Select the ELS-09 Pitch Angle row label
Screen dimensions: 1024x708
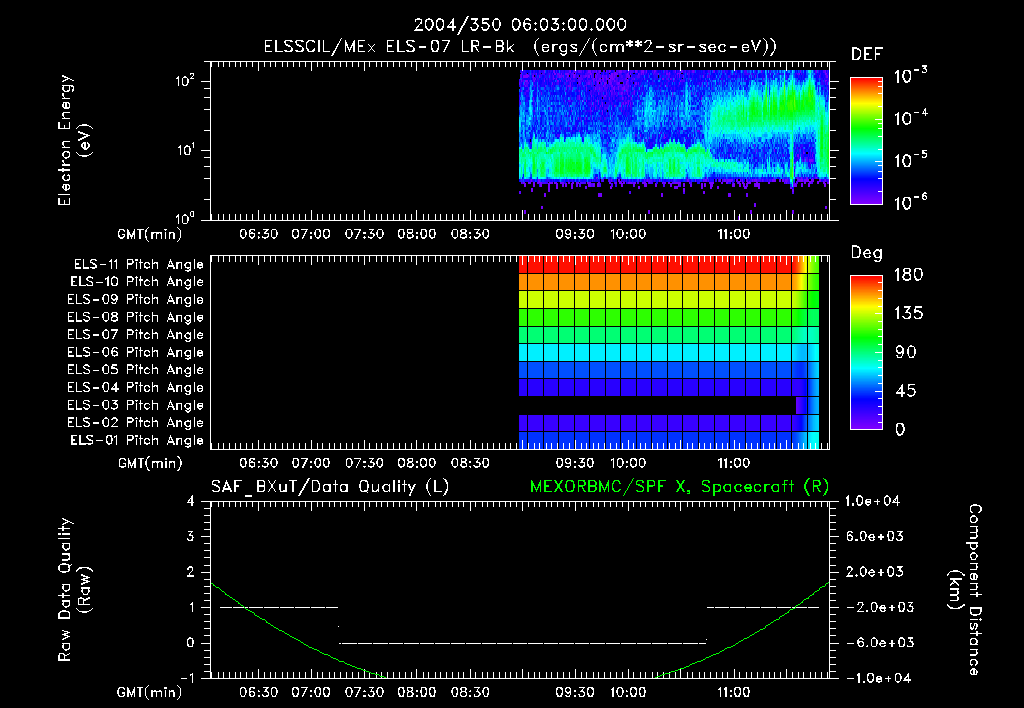point(136,300)
